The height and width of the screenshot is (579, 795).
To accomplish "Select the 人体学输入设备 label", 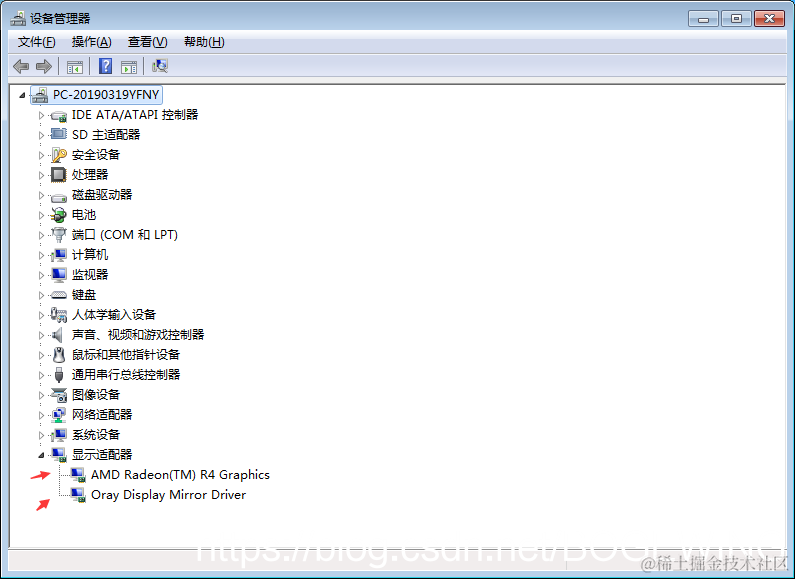I will coord(114,315).
